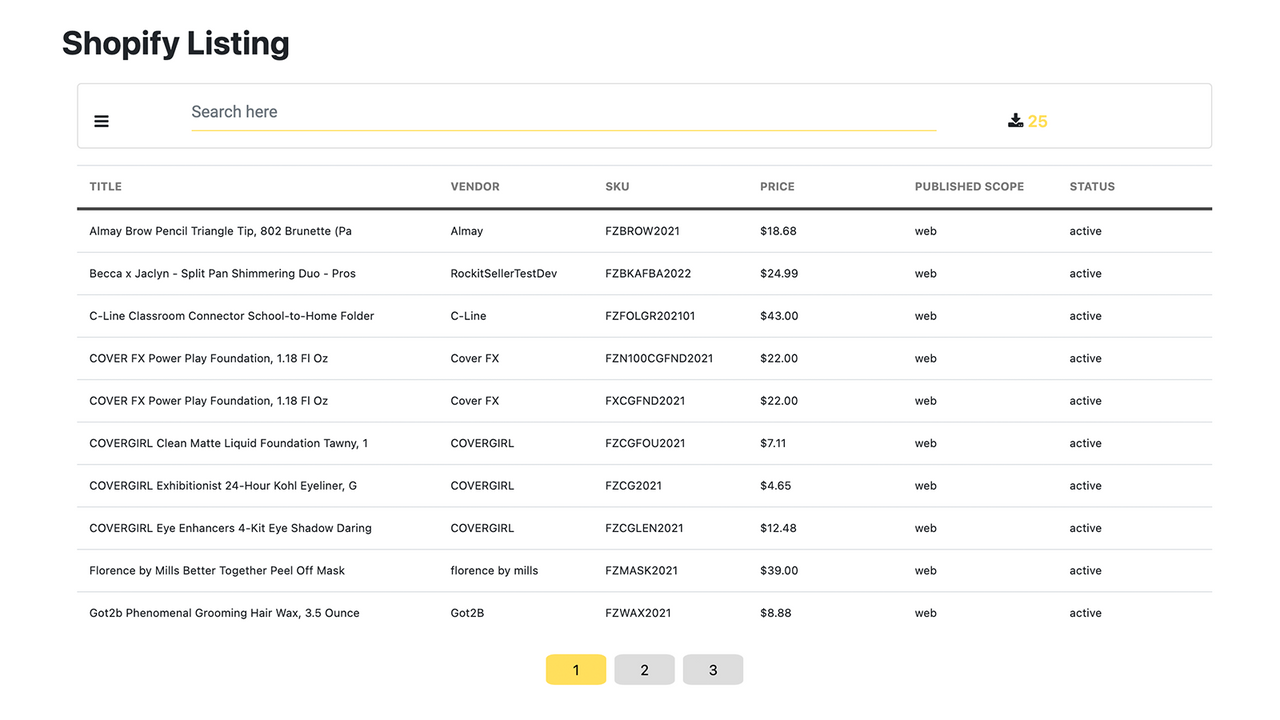Viewport: 1280px width, 720px height.
Task: Click the download icon beside 25
Action: tap(1015, 121)
